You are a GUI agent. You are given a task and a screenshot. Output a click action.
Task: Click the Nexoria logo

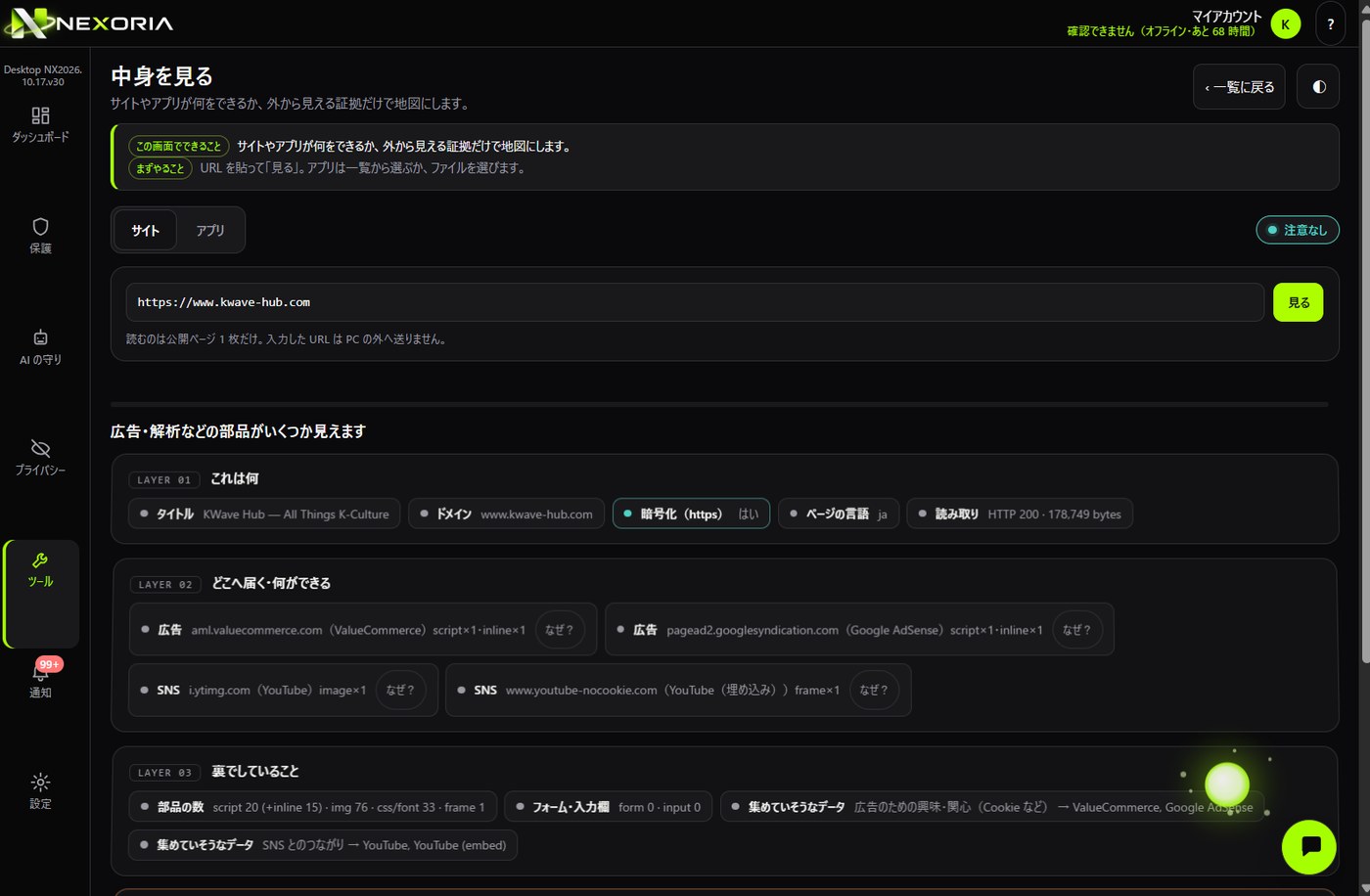point(91,22)
